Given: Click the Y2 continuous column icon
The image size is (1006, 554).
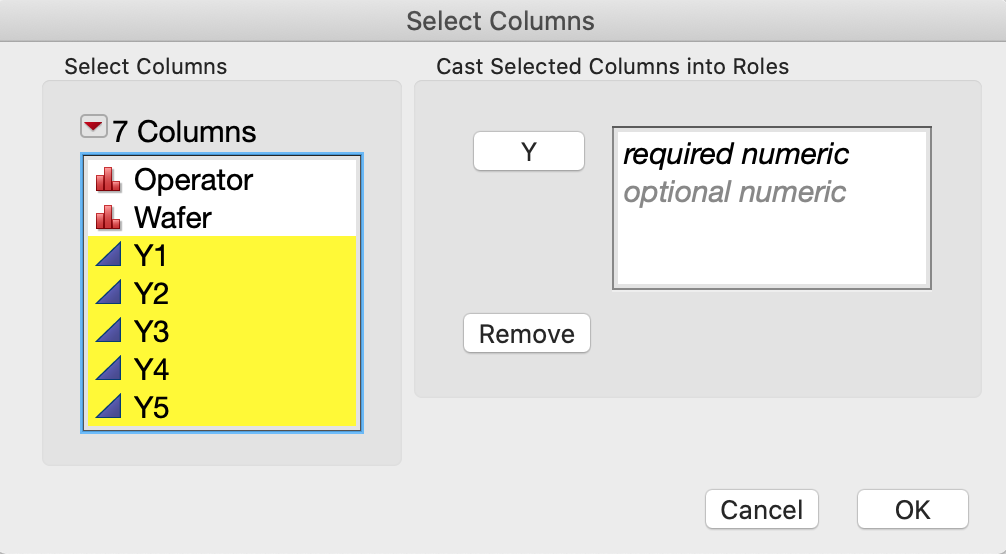Looking at the screenshot, I should (x=107, y=295).
